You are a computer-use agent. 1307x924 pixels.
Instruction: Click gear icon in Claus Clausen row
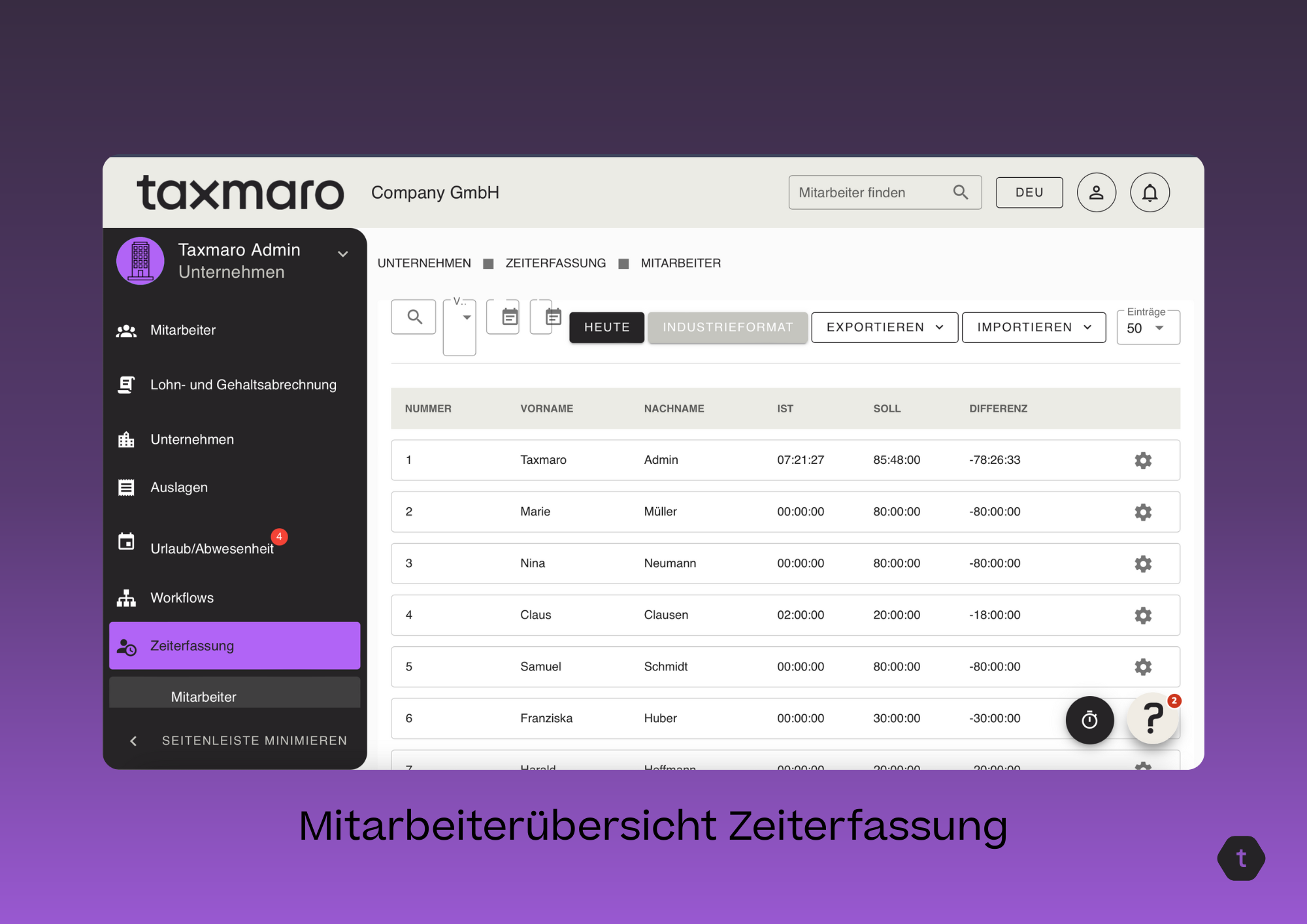[x=1142, y=615]
